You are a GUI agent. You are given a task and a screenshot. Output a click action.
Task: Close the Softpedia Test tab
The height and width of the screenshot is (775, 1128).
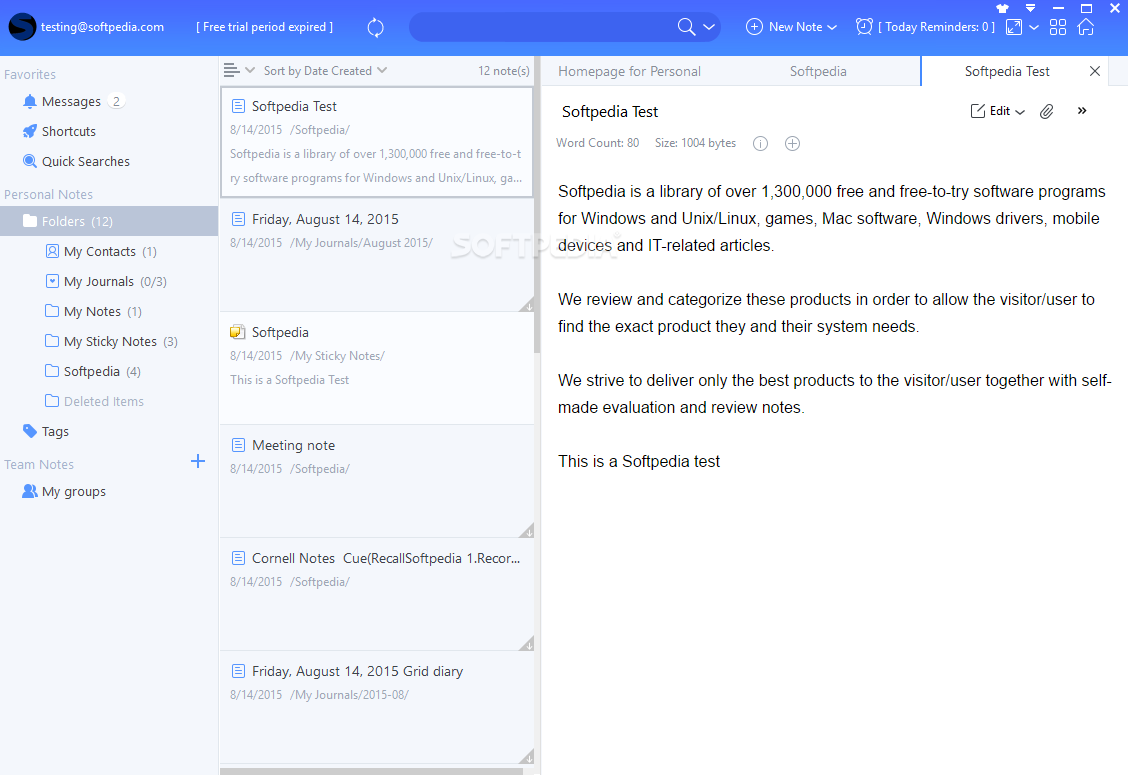(1095, 71)
